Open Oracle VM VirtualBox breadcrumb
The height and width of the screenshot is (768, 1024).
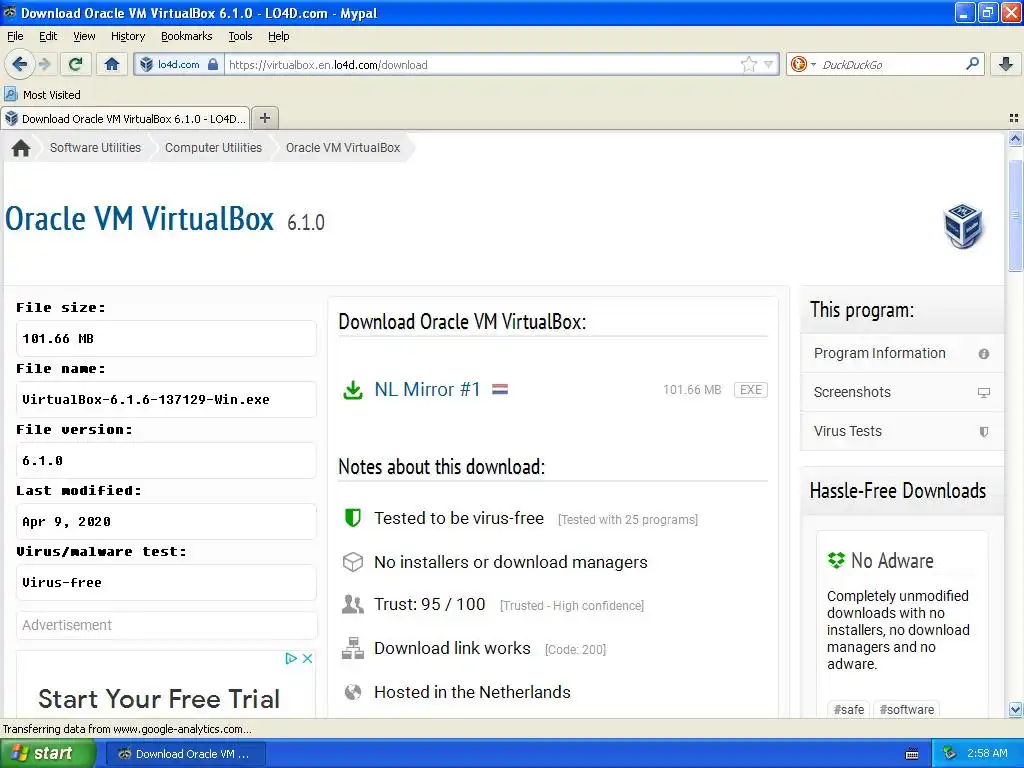(x=343, y=148)
